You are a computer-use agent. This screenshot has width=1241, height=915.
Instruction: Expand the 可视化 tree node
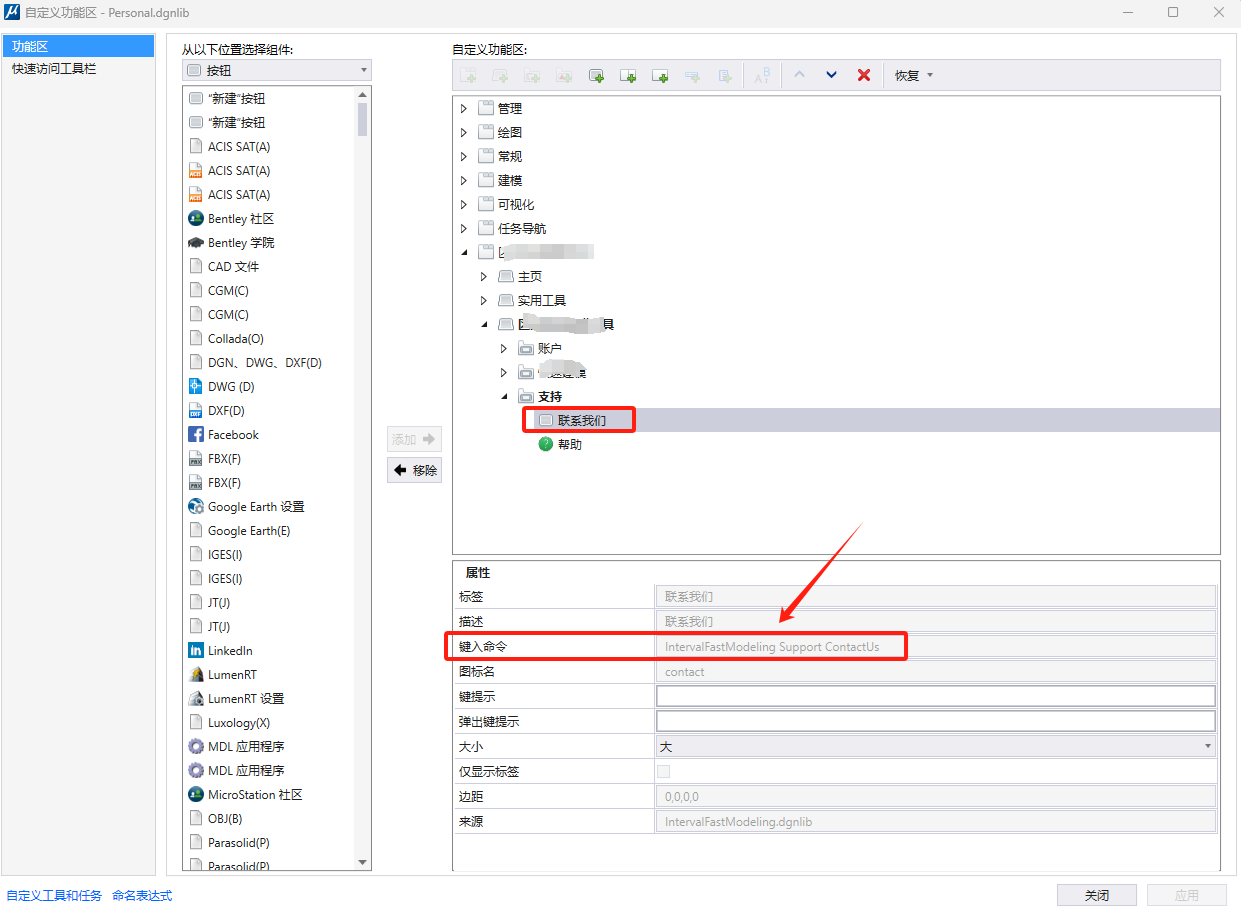tap(463, 204)
